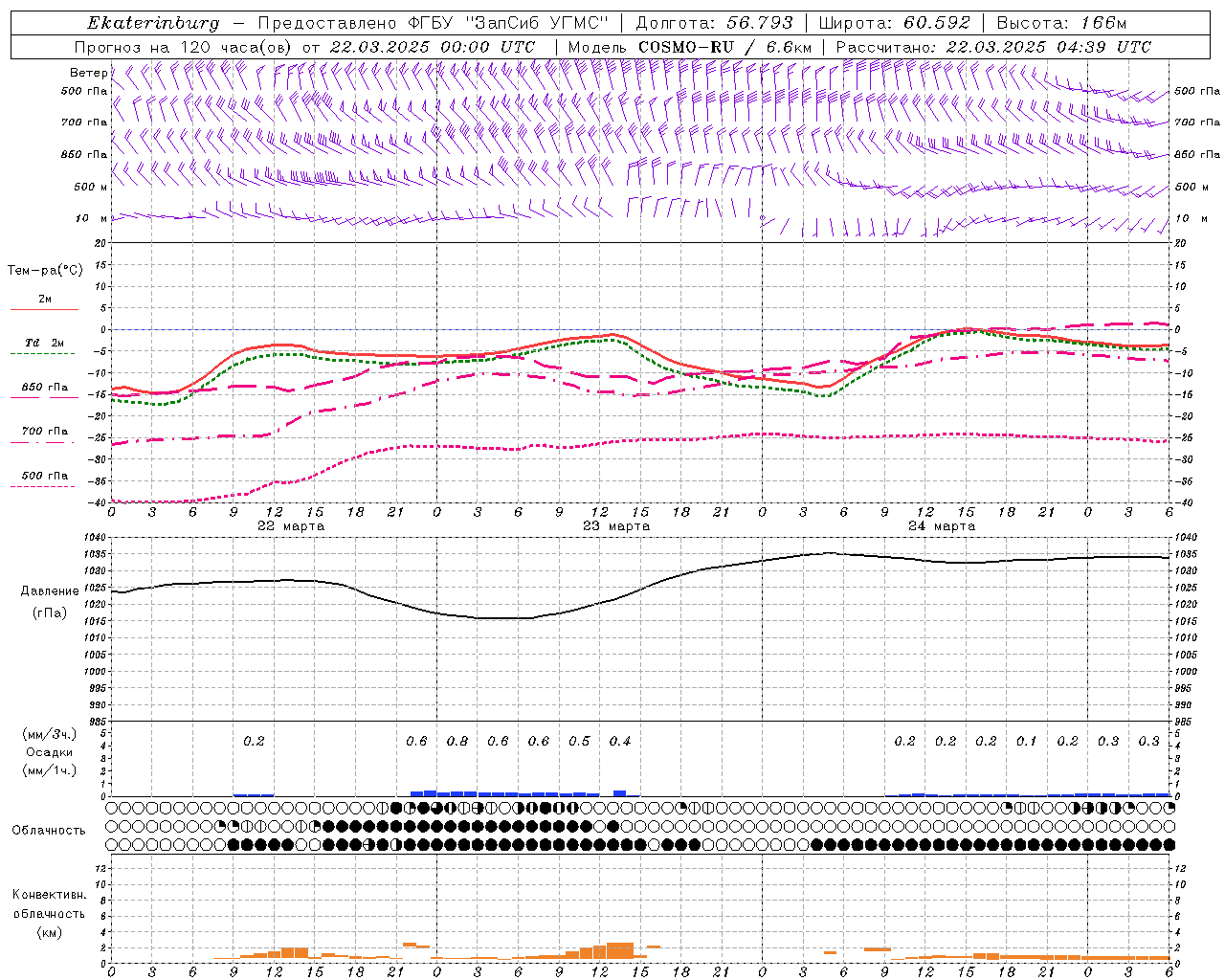Click the '850 гПа' temperature legend entry
Screen dimensions: 1225x980
45,388
